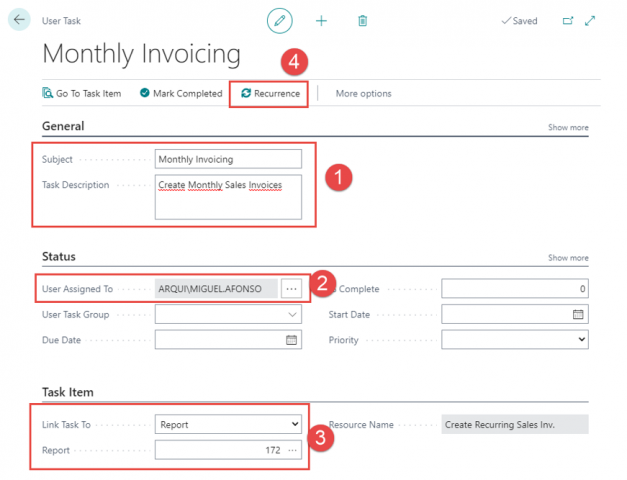Click Show more in Status section
Screen dimensions: 627x480
point(568,258)
